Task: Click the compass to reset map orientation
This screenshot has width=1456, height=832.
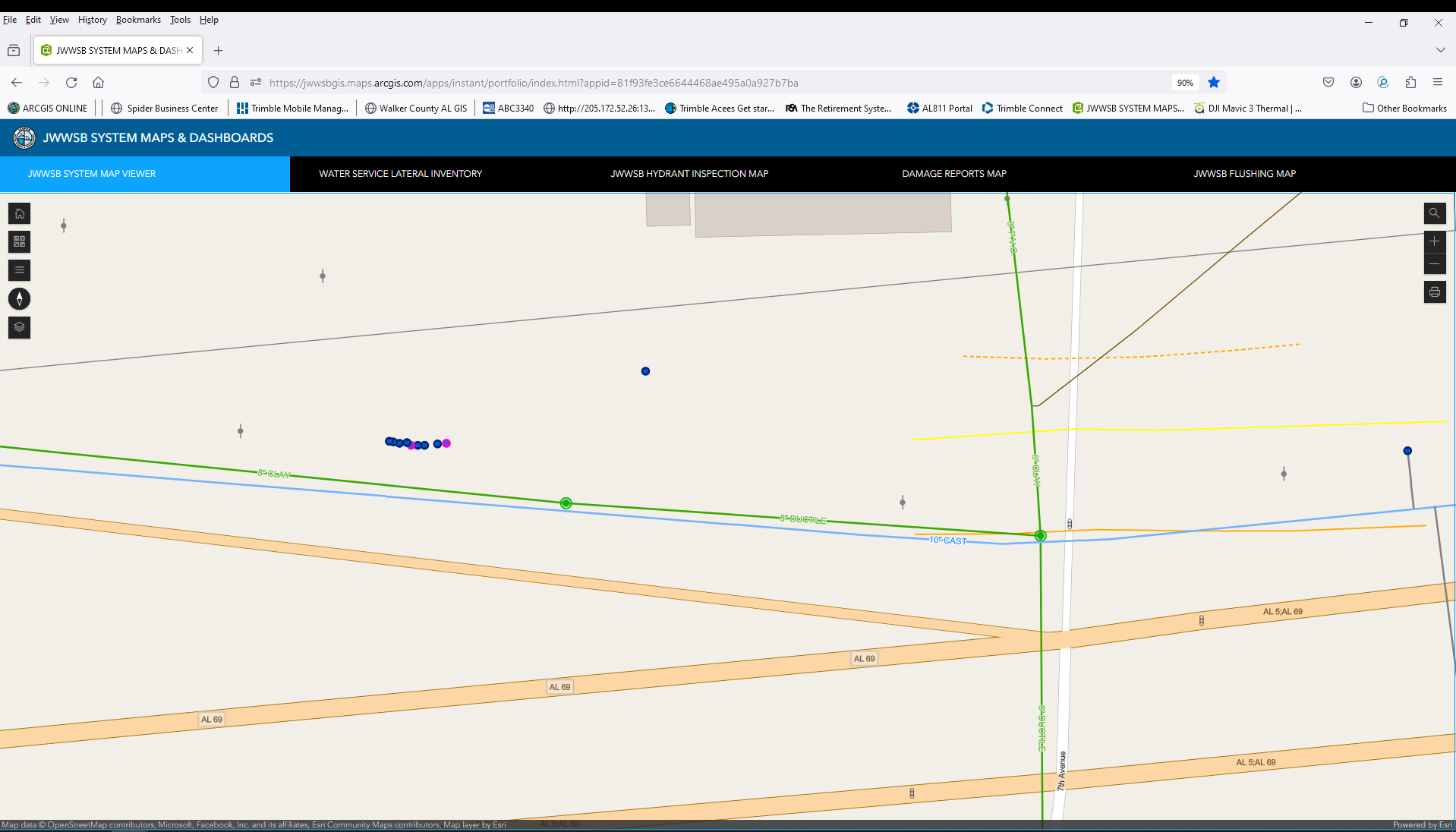Action: tap(19, 298)
